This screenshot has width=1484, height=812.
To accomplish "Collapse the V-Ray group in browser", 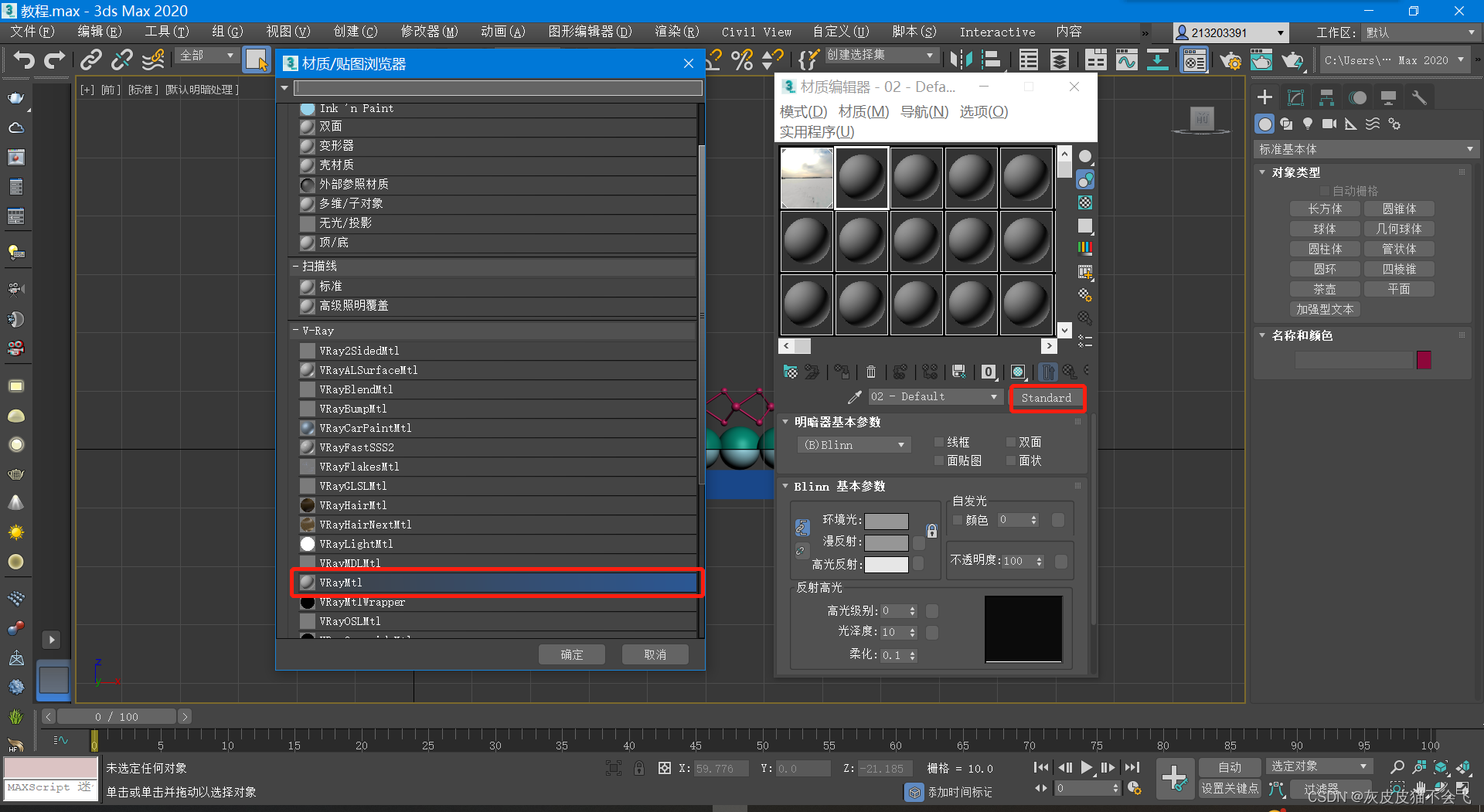I will tap(295, 330).
